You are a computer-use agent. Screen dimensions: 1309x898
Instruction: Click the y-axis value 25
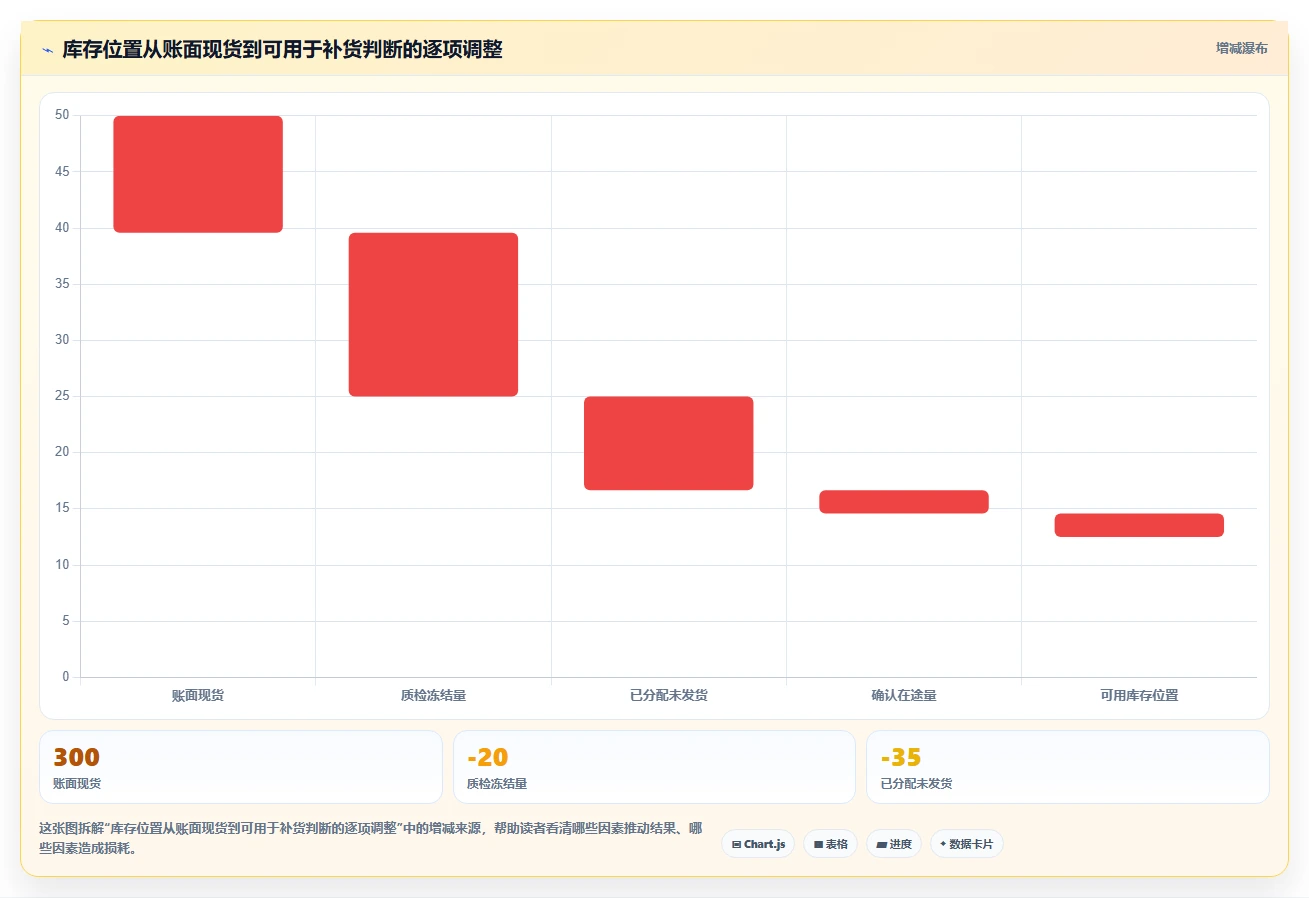[62, 396]
